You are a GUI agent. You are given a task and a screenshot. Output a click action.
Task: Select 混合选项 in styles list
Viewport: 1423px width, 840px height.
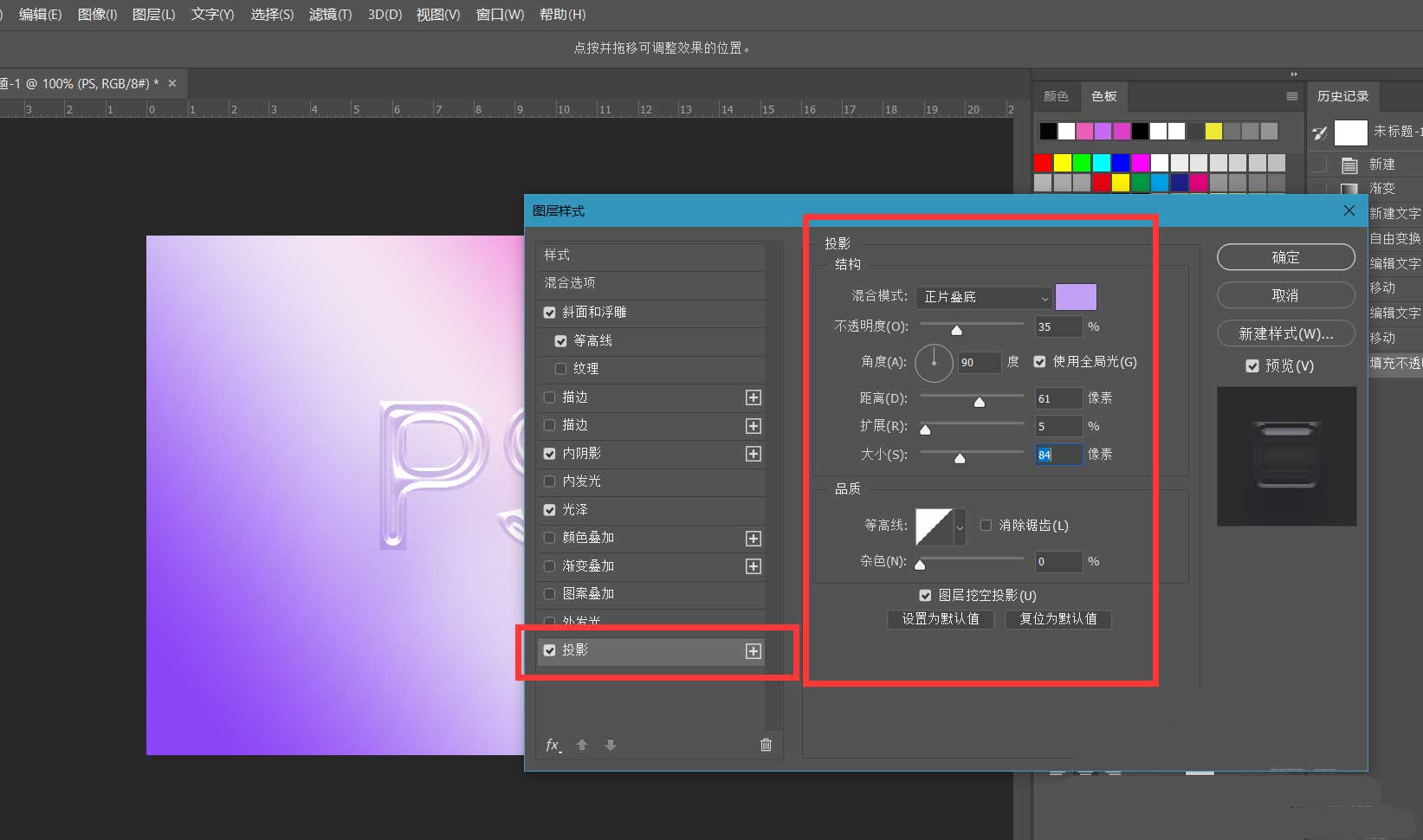(650, 283)
